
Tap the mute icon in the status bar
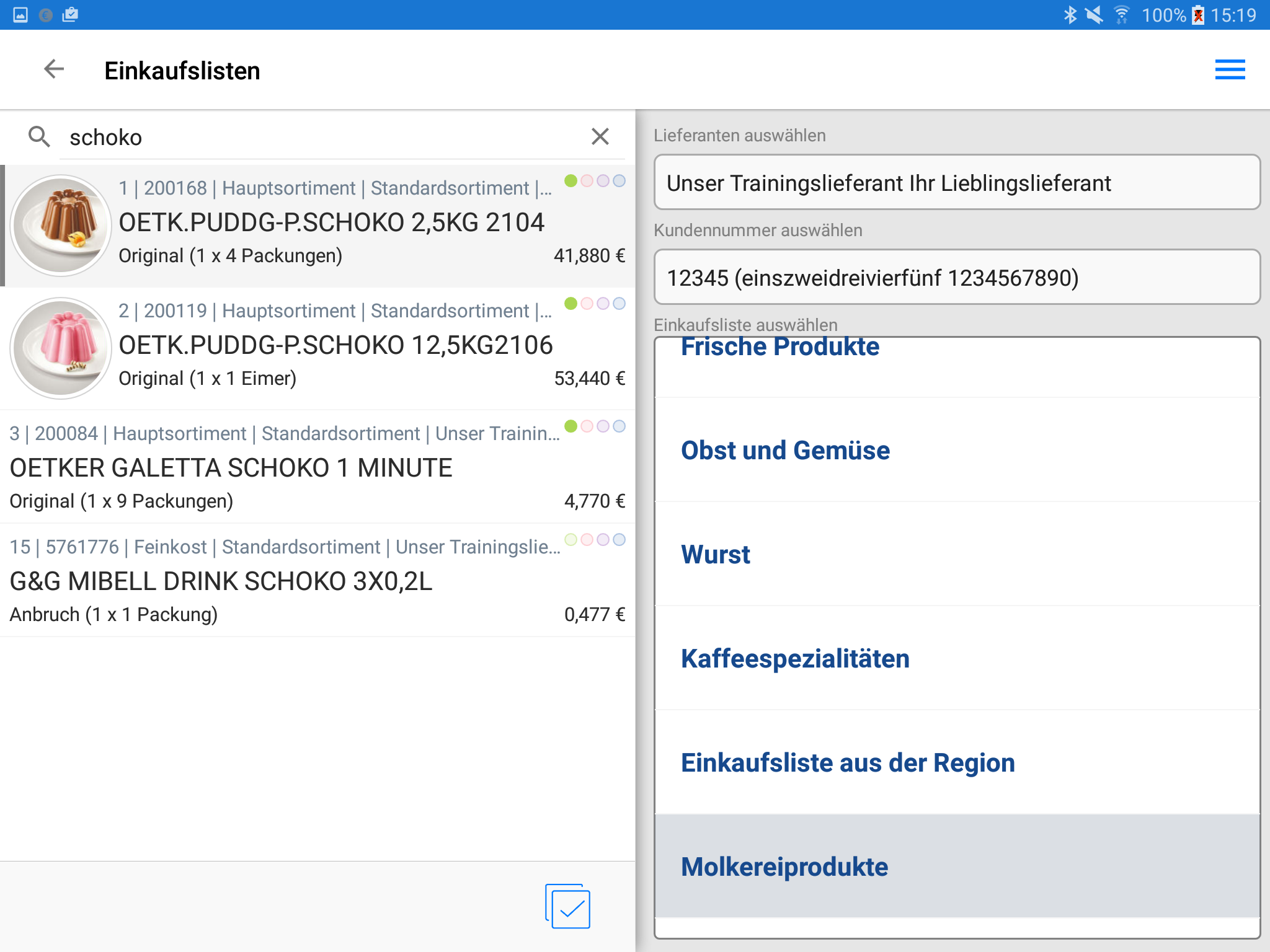(1095, 15)
